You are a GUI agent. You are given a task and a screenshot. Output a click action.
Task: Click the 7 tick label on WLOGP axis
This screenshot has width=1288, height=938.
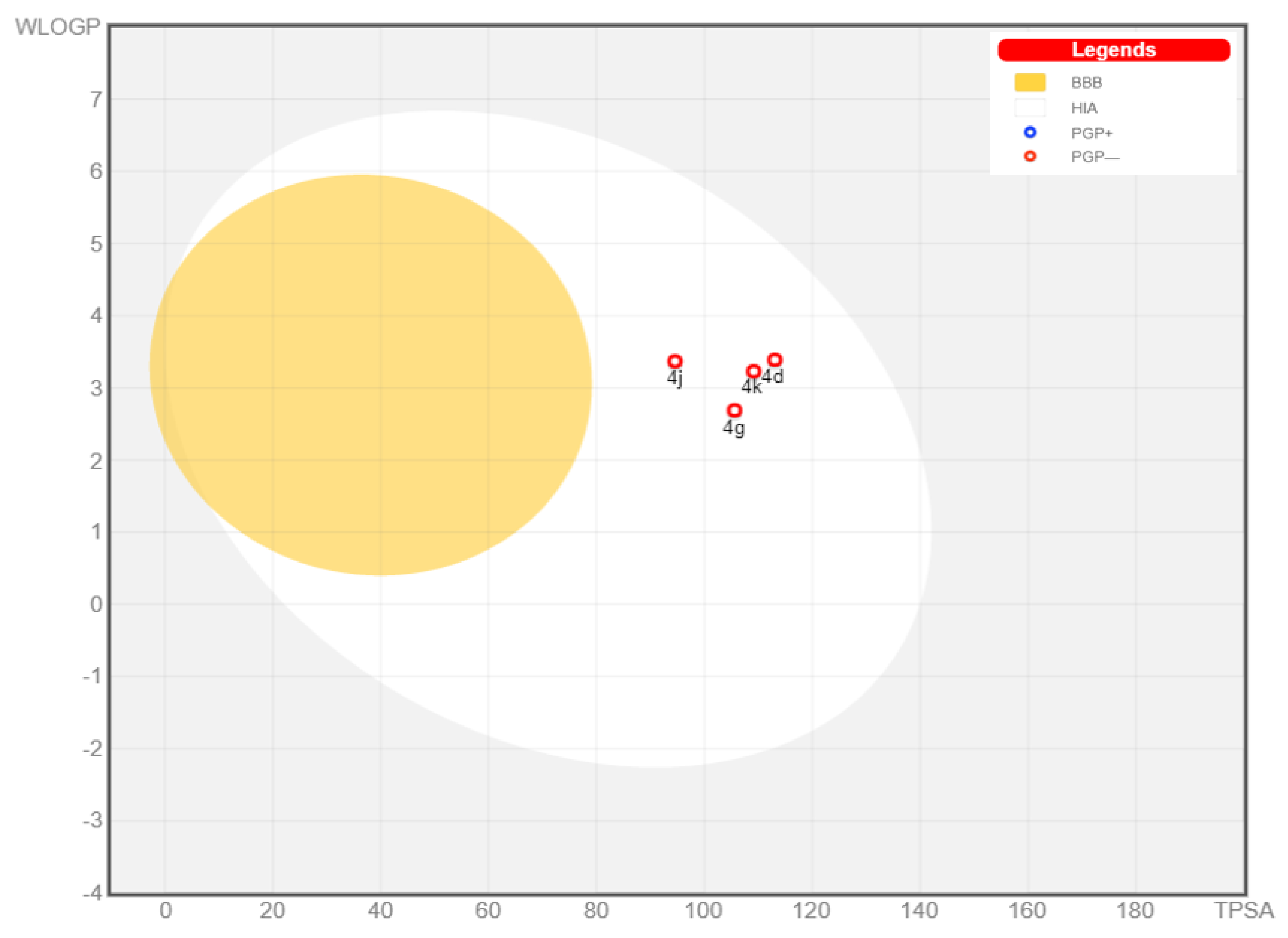point(96,100)
